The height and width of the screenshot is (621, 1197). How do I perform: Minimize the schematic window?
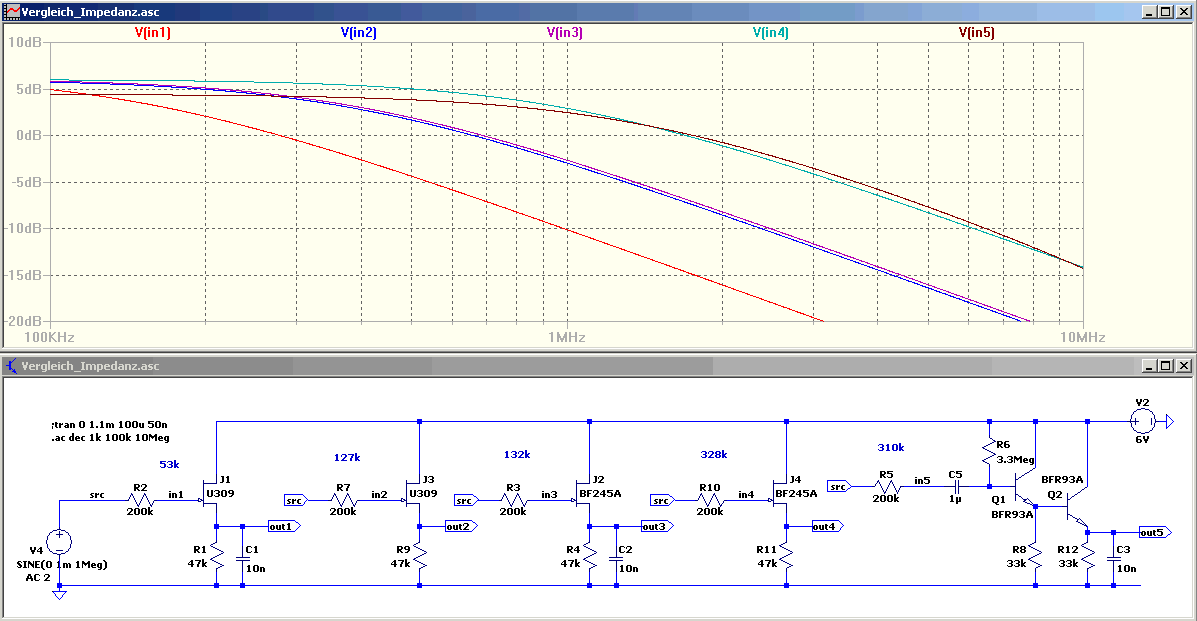click(1149, 366)
